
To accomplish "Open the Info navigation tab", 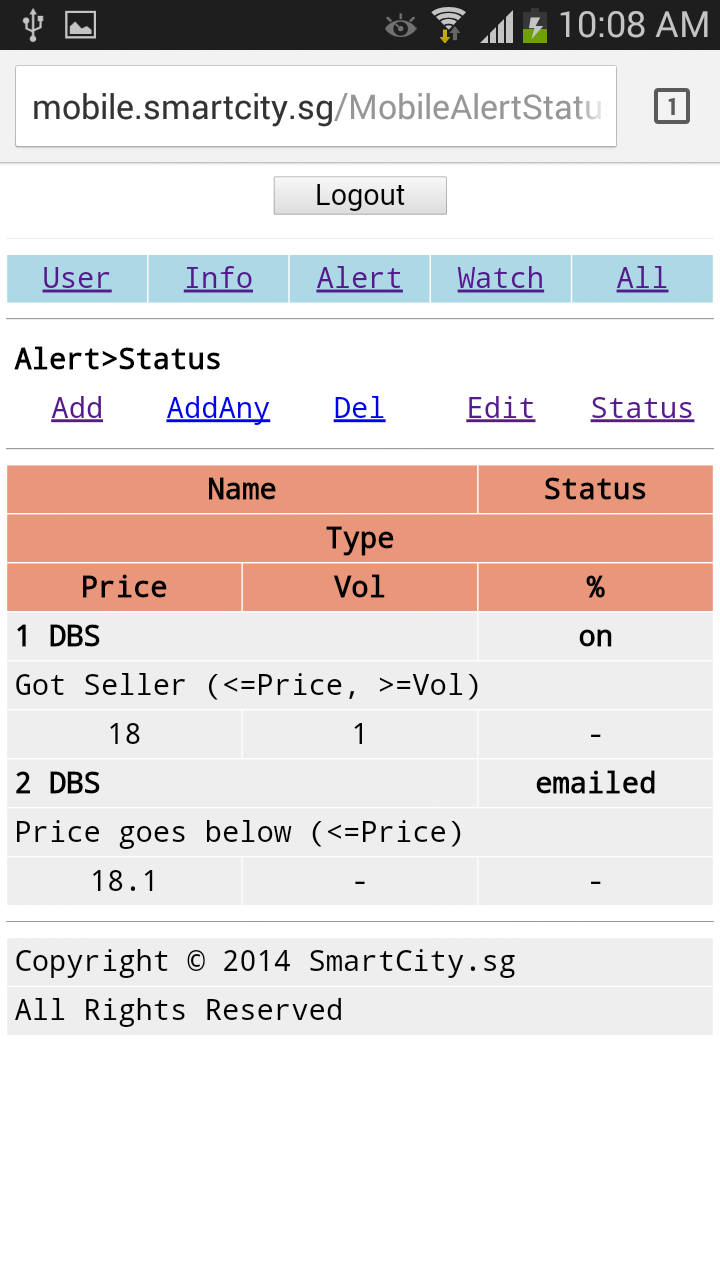I will pyautogui.click(x=218, y=278).
